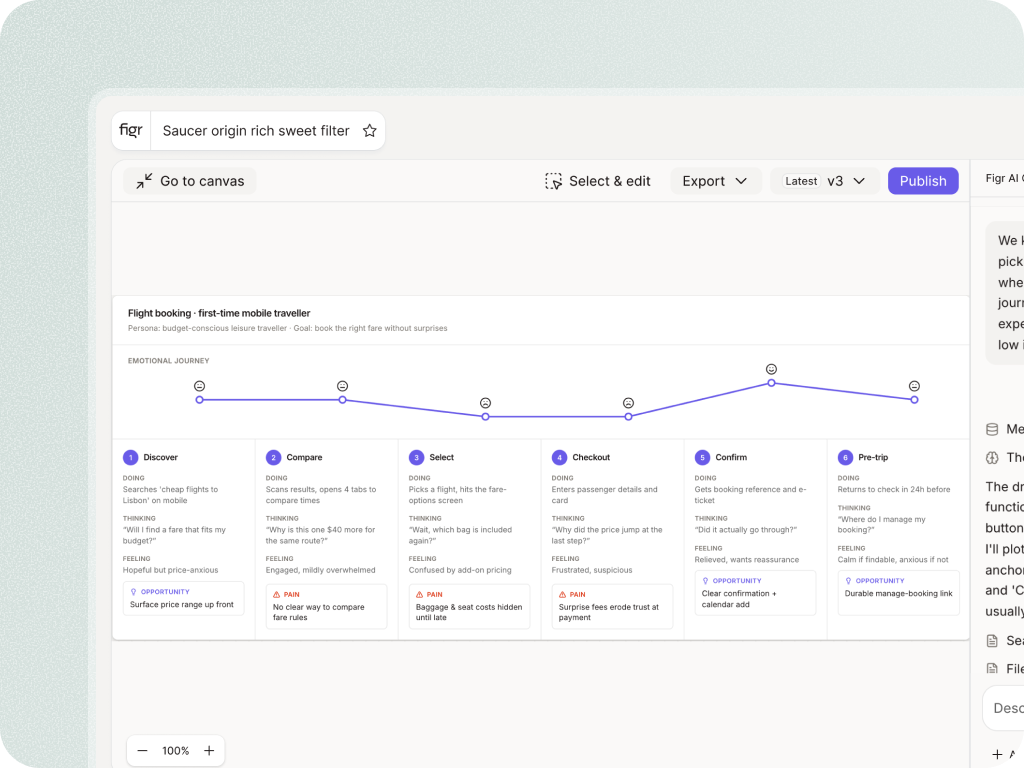Click the lightbulb icon in Pre-trip opportunity card
Image resolution: width=1024 pixels, height=768 pixels.
[x=849, y=581]
